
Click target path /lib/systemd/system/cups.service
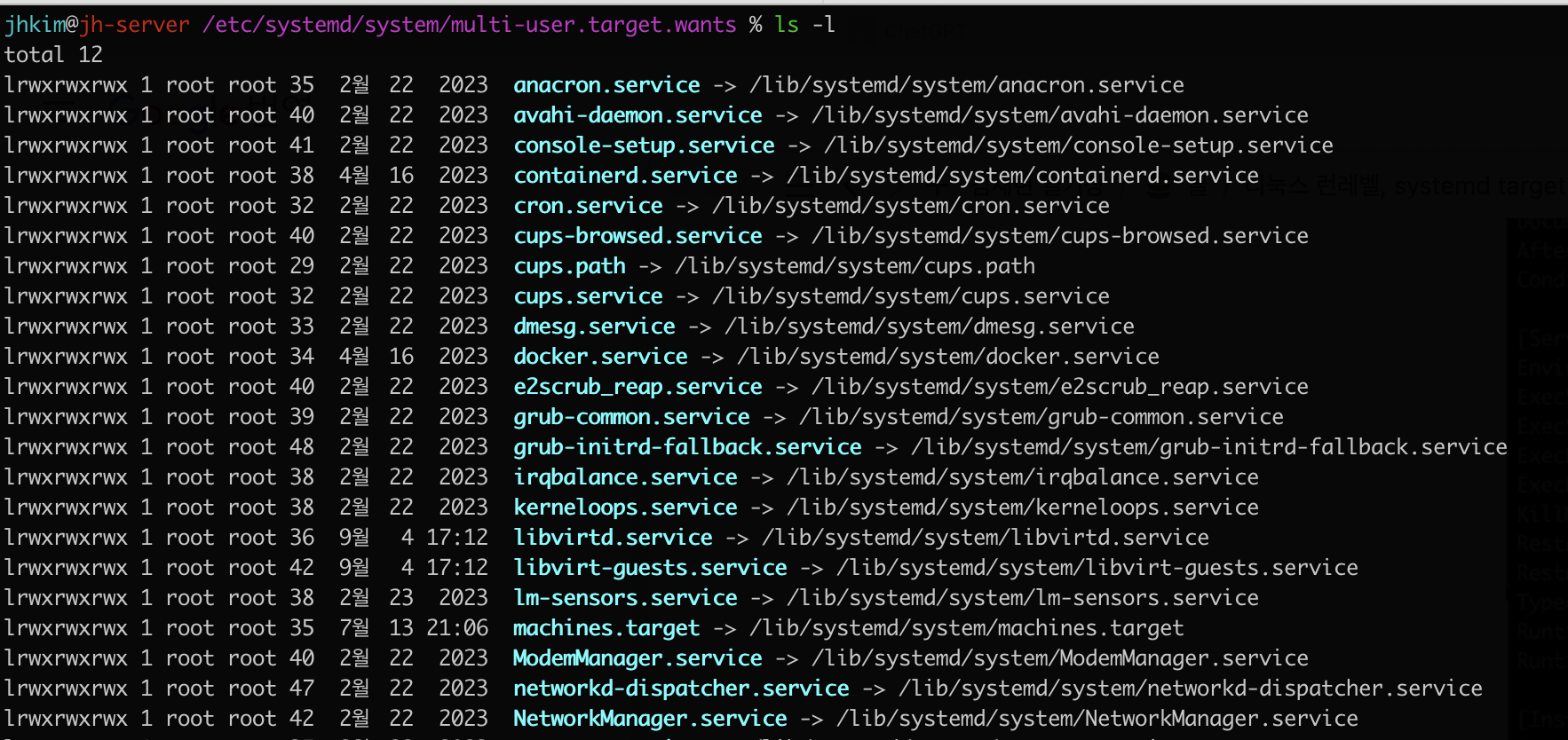pyautogui.click(x=911, y=296)
